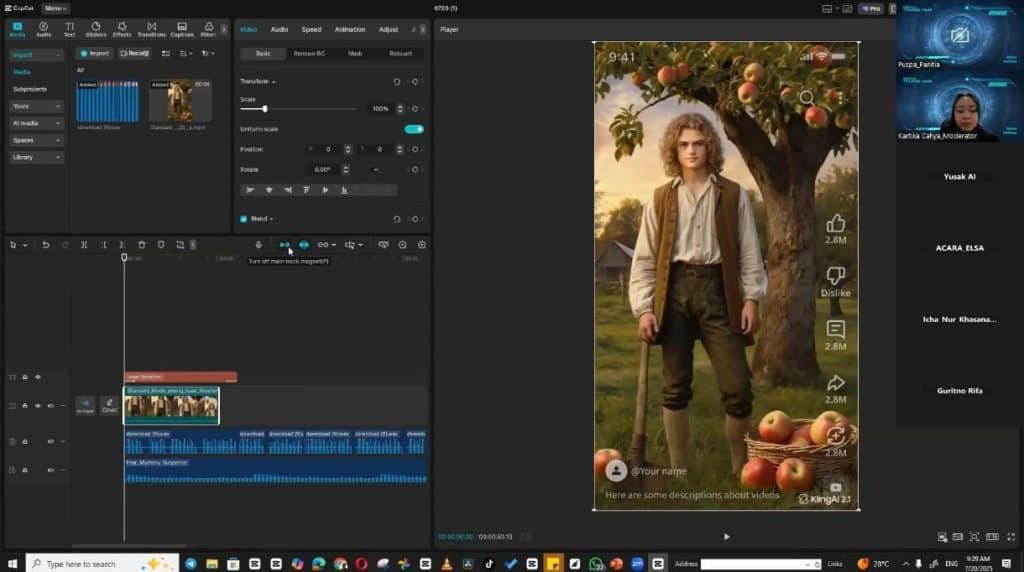
Task: Open the Menu dropdown next to CapCut logo
Action: (56, 8)
